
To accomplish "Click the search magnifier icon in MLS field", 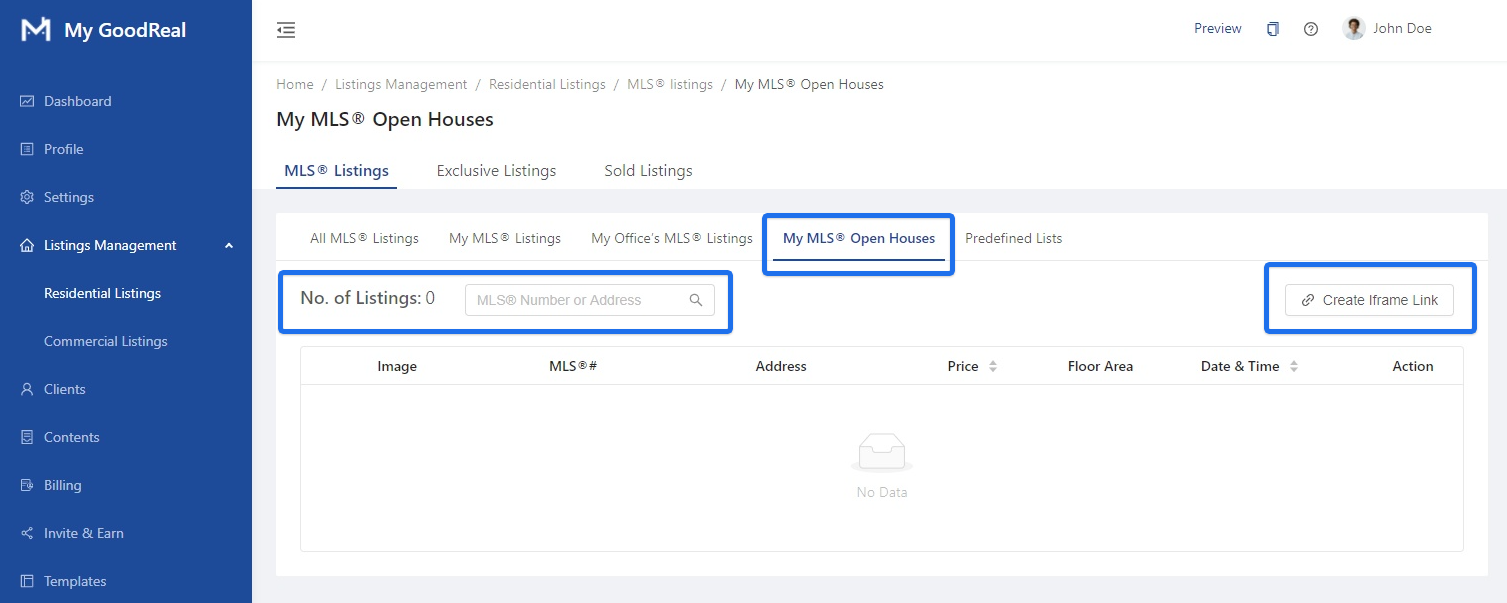I will click(696, 300).
